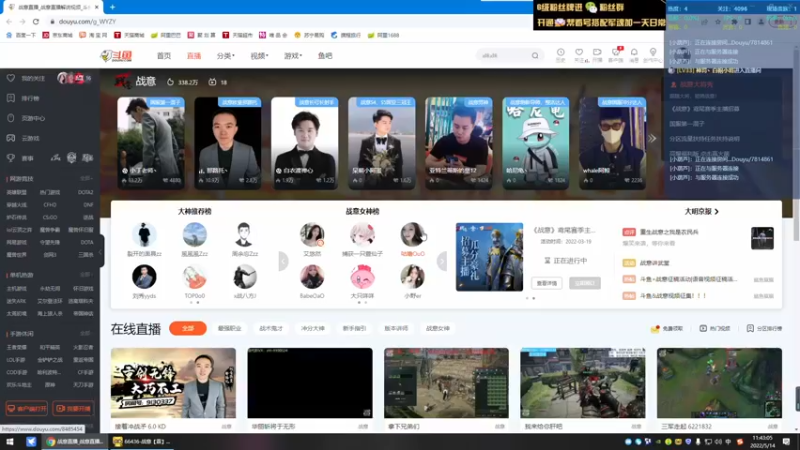800x450 pixels.
Task: Select the 最强职业 filter tab
Action: 230,329
